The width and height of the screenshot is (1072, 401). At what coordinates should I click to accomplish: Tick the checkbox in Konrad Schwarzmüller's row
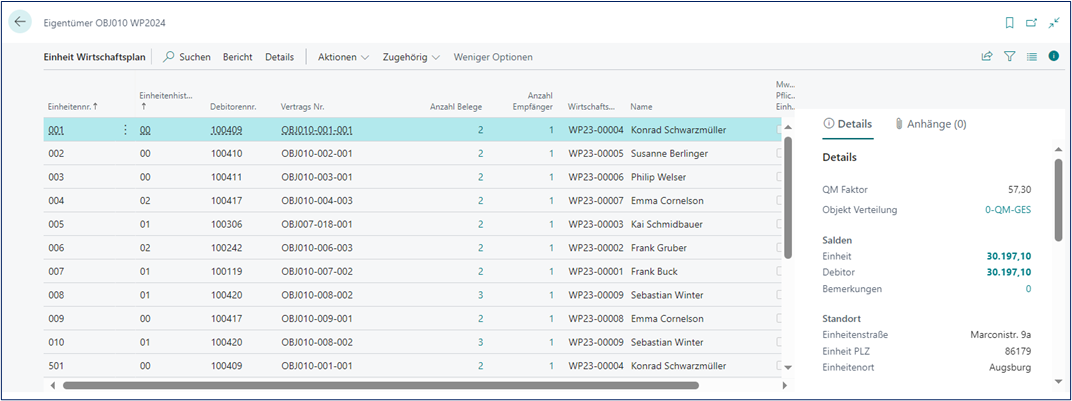781,130
